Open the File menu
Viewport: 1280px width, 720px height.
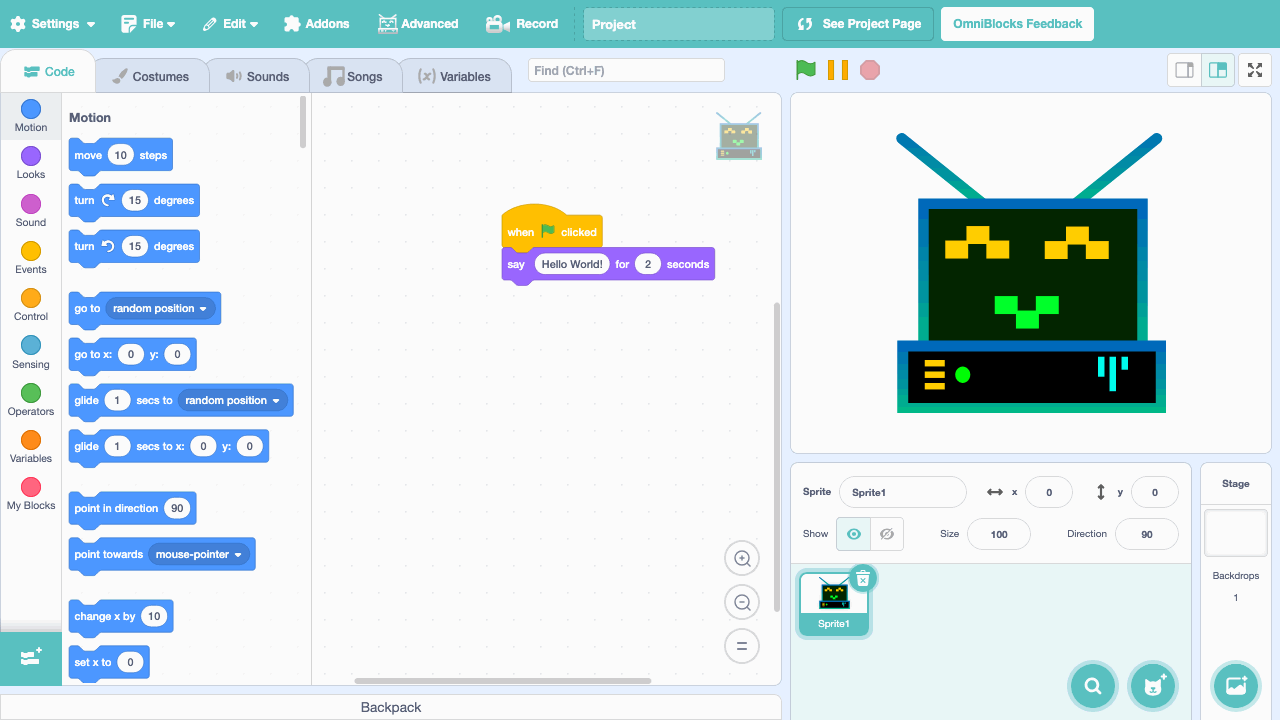(148, 24)
